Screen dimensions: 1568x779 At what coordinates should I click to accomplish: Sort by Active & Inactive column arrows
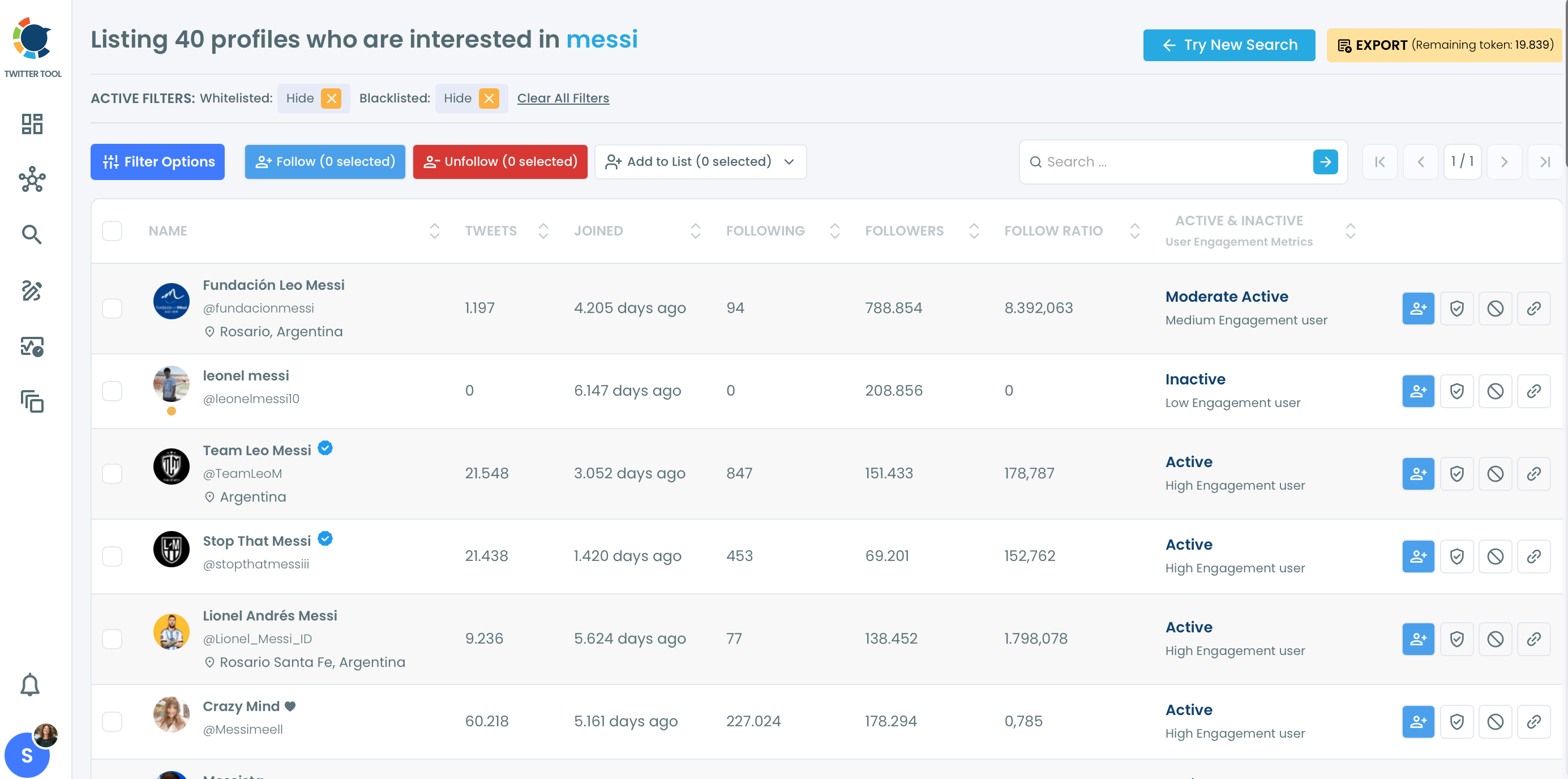pyautogui.click(x=1351, y=231)
